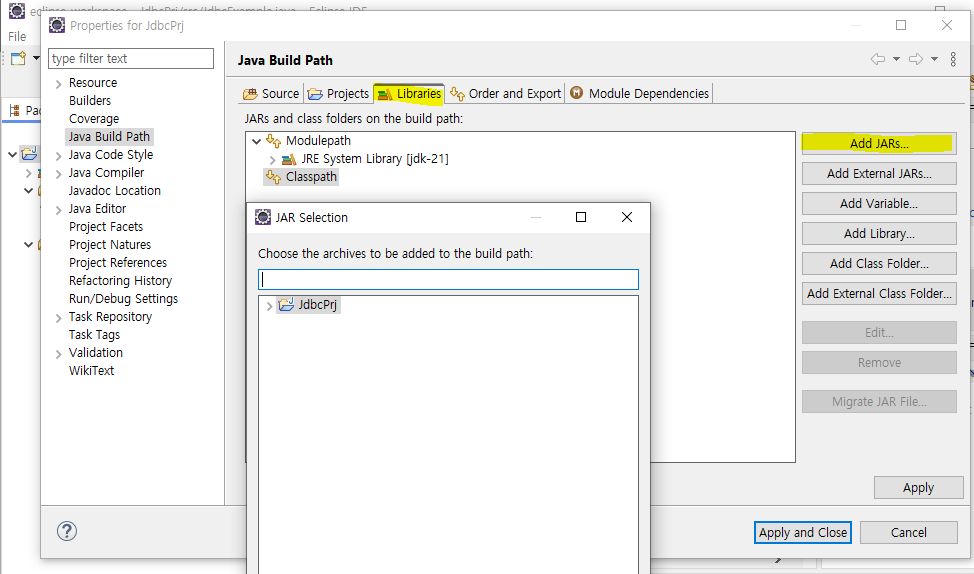This screenshot has width=974, height=574.
Task: Maximize the Properties for JdbcPrj window
Action: coord(901,25)
